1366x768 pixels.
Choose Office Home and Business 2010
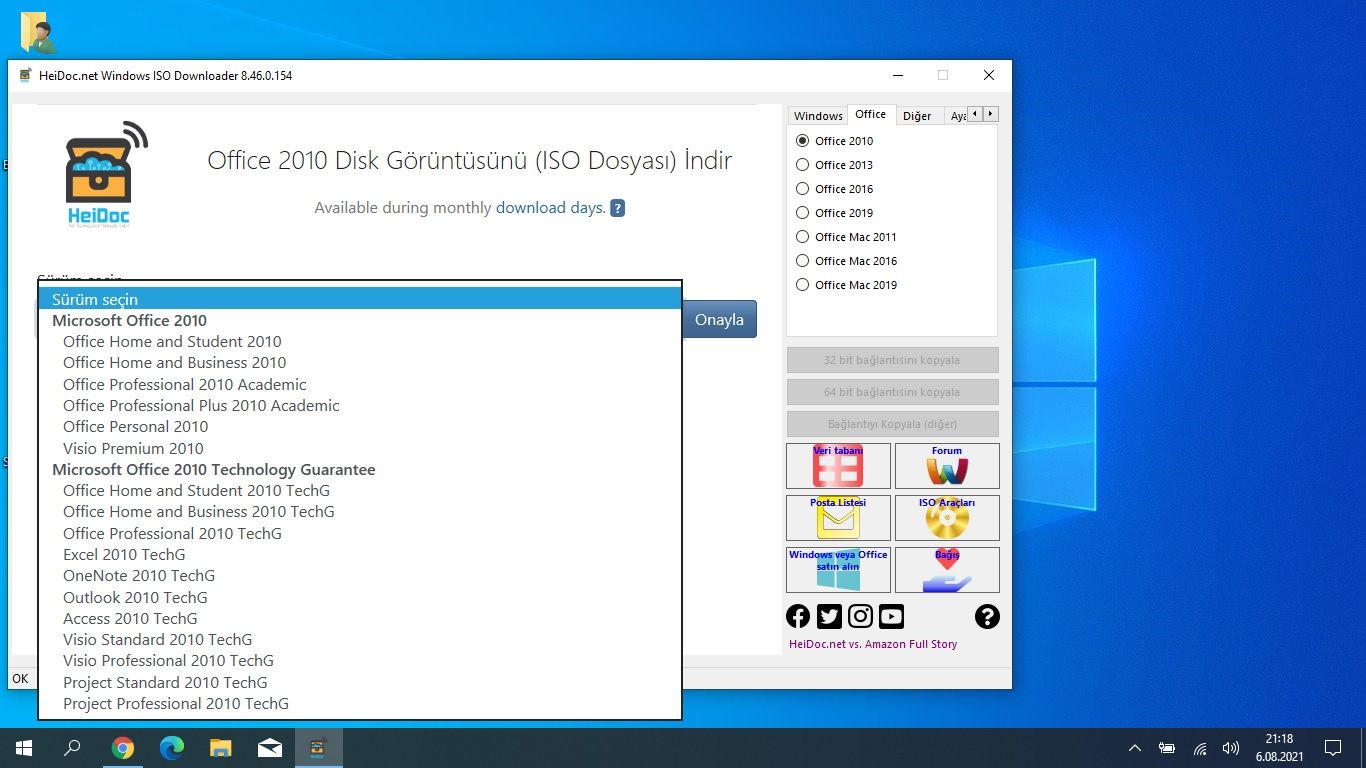(360, 363)
